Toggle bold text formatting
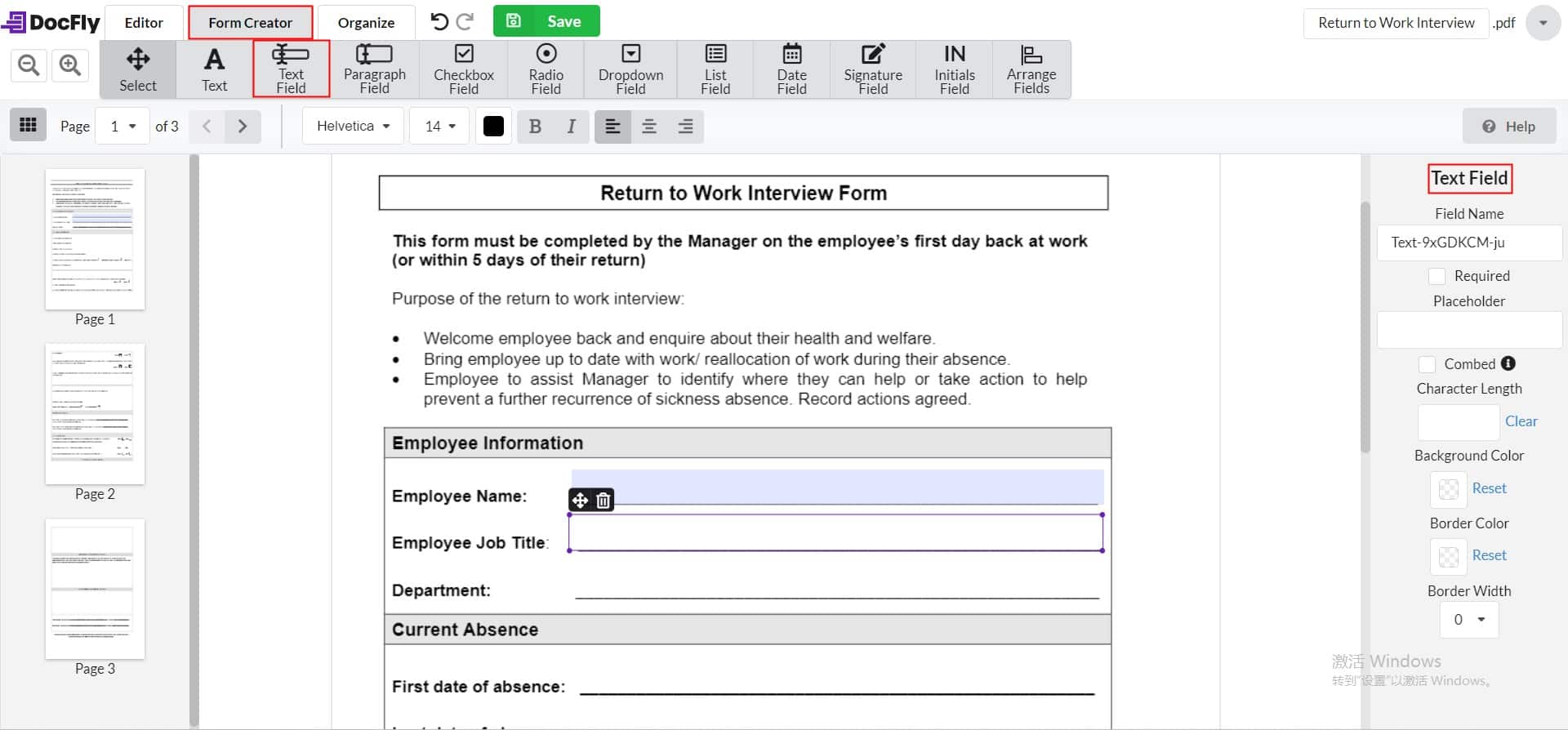 click(535, 127)
